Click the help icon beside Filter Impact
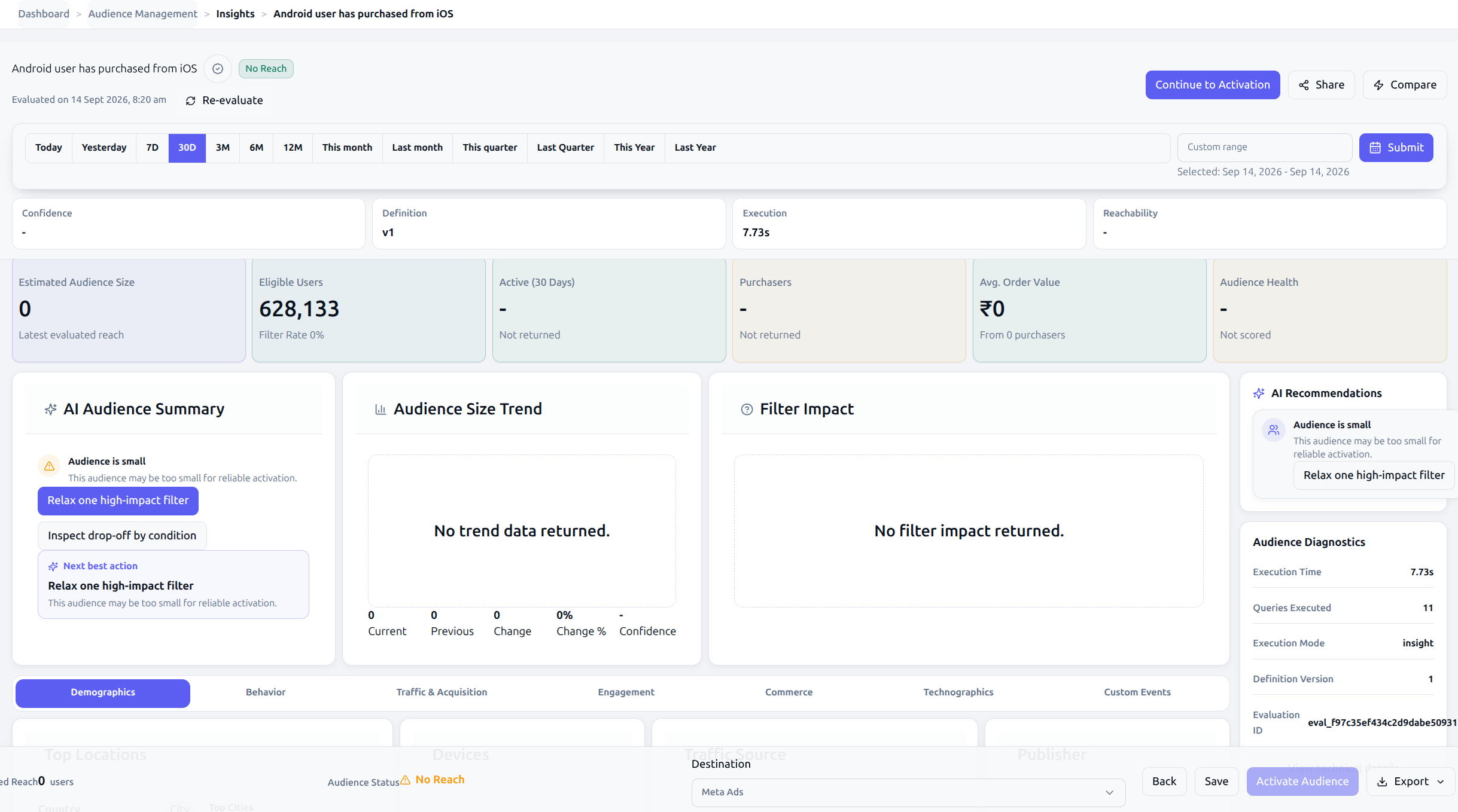This screenshot has width=1458, height=812. point(747,409)
